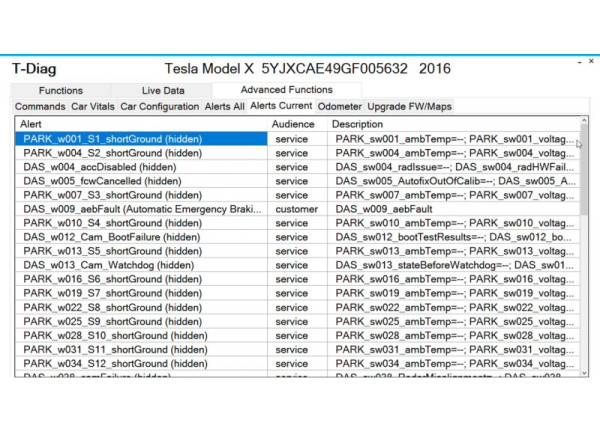Screen dimensions: 600x433
Task: Select the DAS_w012_Cam_BootFailure alert row
Action: click(140, 237)
